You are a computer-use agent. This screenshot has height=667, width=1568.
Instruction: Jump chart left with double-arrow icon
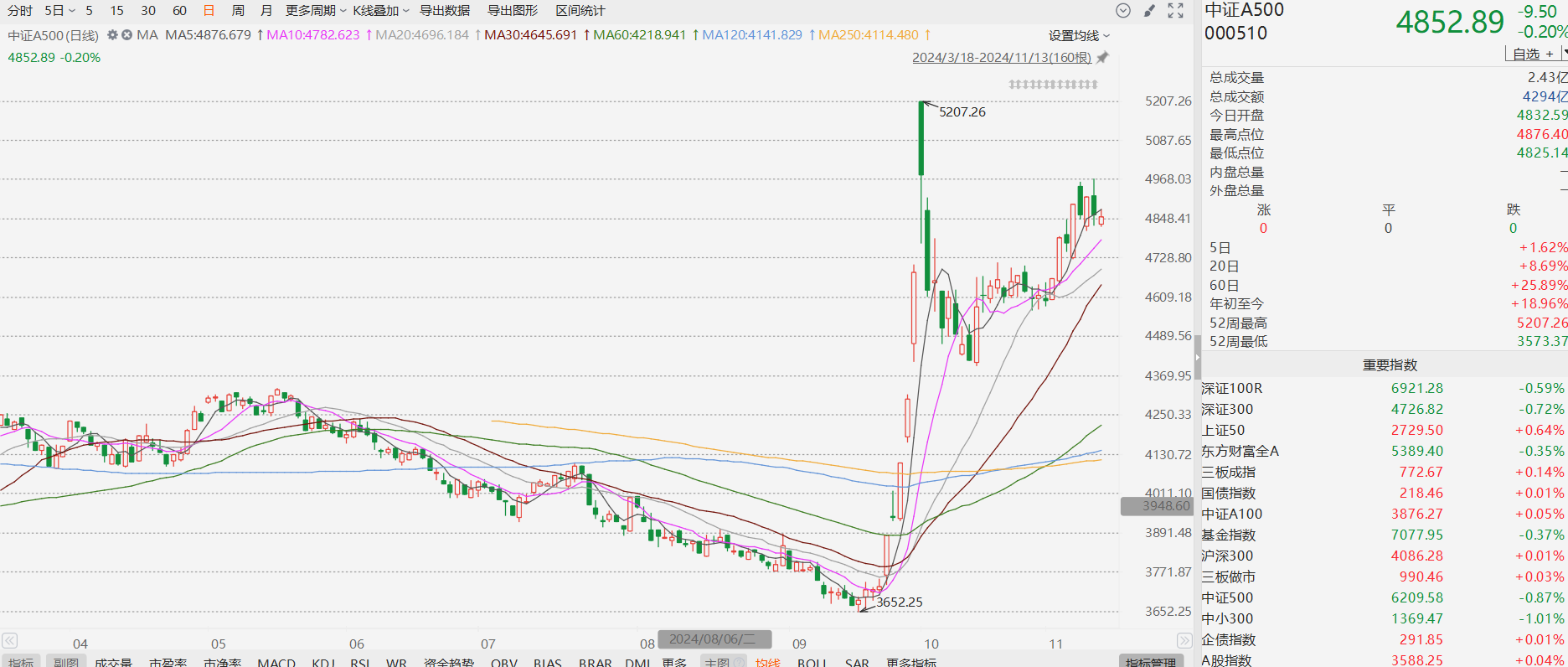pos(9,640)
